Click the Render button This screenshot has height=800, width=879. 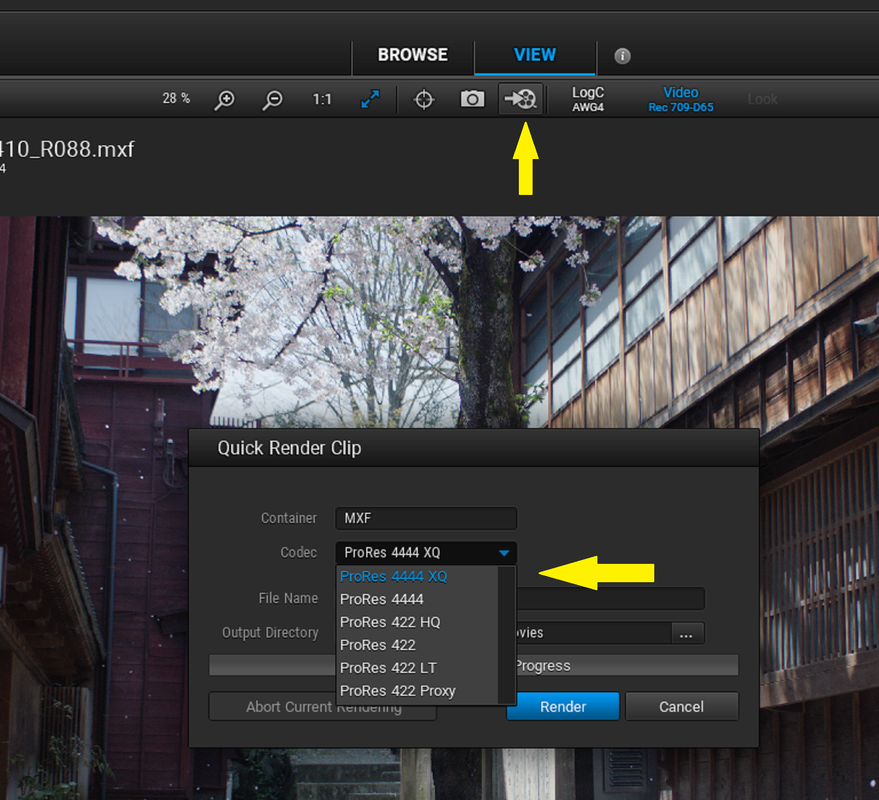pos(563,706)
